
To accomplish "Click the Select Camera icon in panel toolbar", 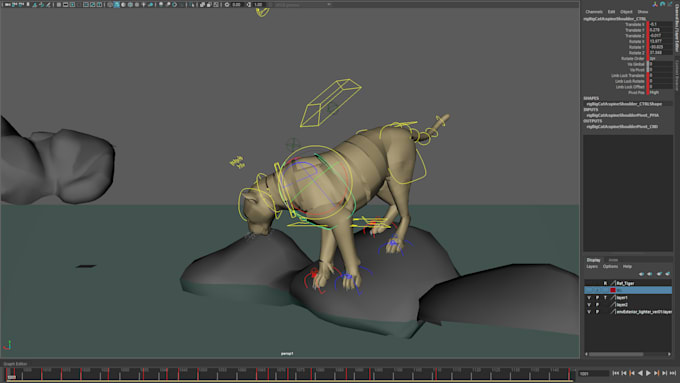I will point(7,4).
